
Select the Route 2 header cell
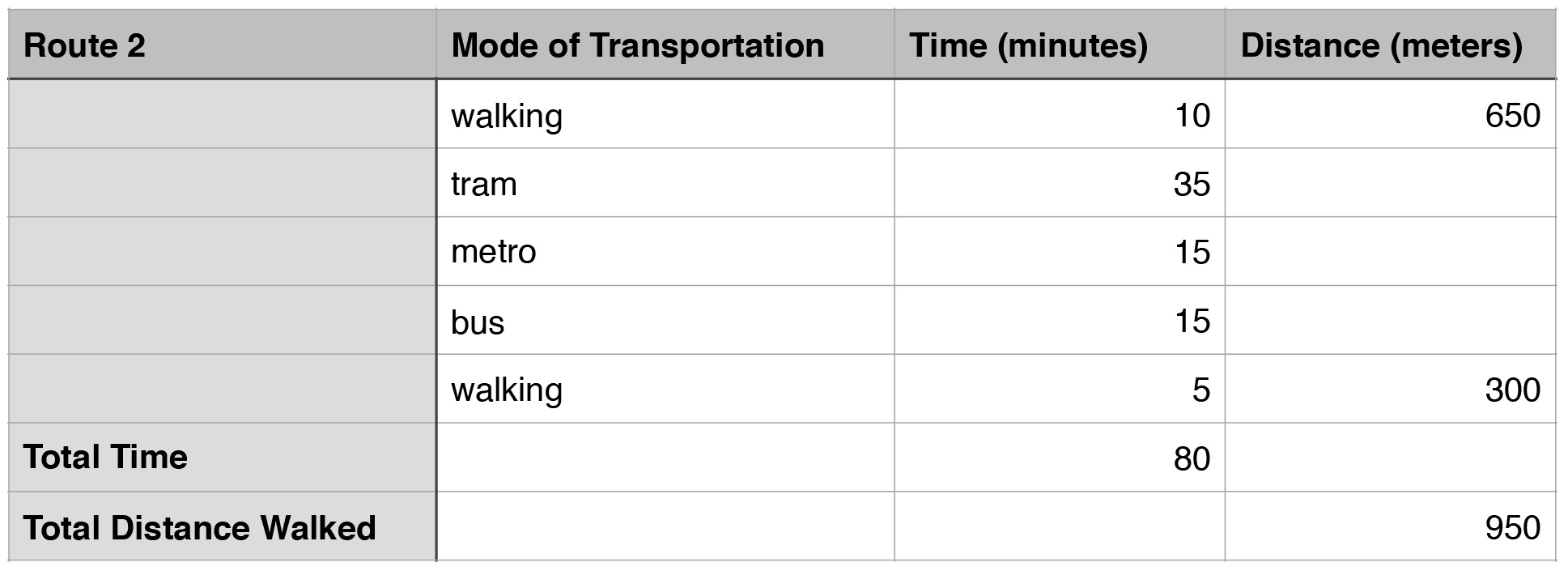click(x=222, y=45)
